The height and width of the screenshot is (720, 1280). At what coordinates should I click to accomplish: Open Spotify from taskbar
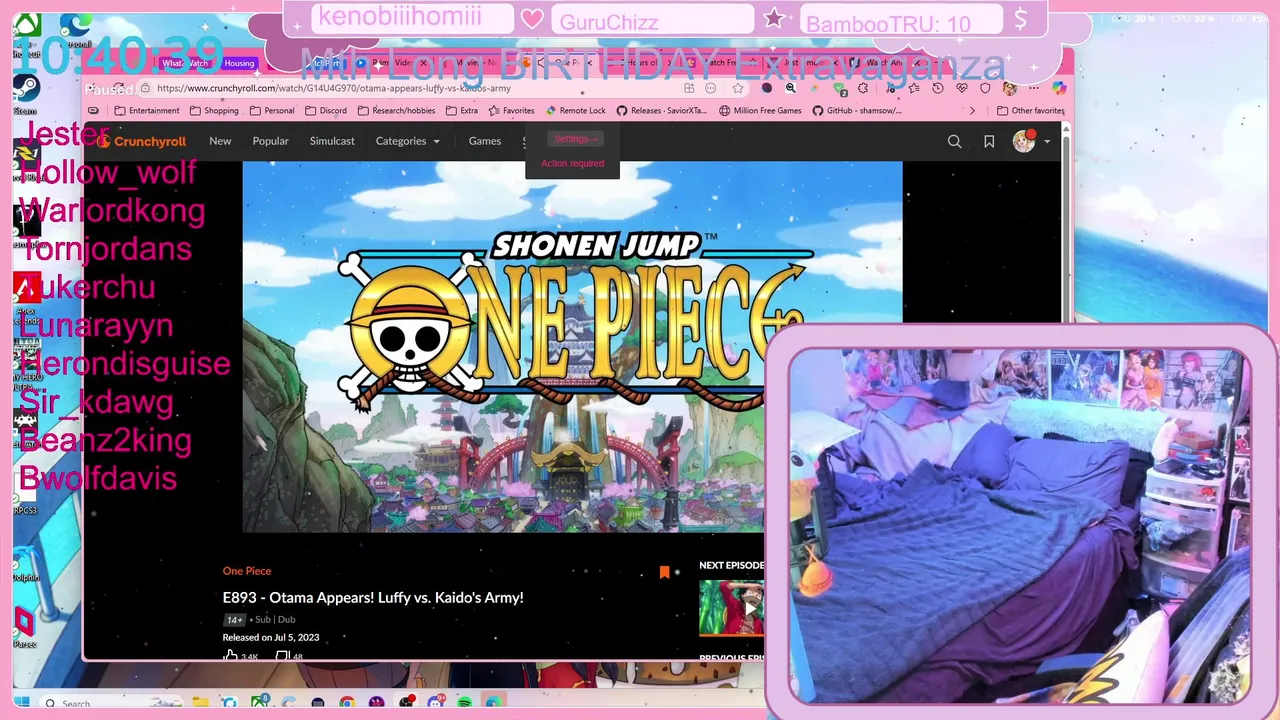click(465, 703)
